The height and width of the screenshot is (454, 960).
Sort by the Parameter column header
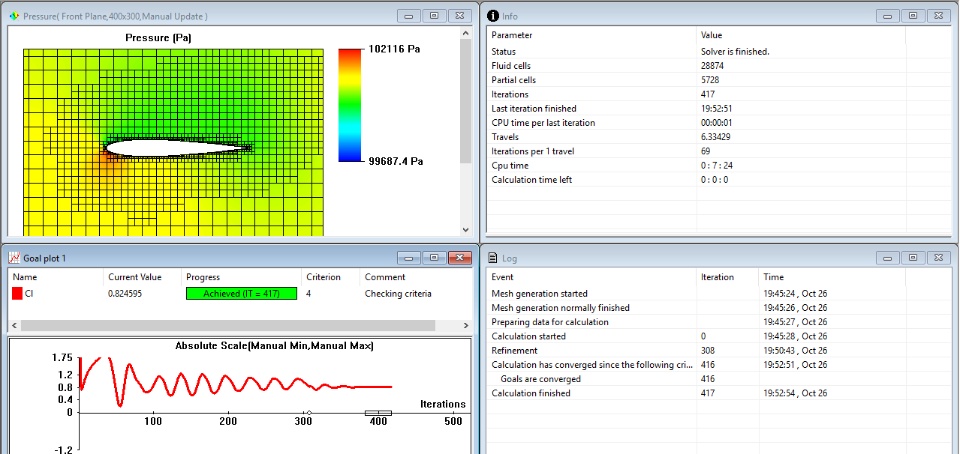tap(590, 35)
